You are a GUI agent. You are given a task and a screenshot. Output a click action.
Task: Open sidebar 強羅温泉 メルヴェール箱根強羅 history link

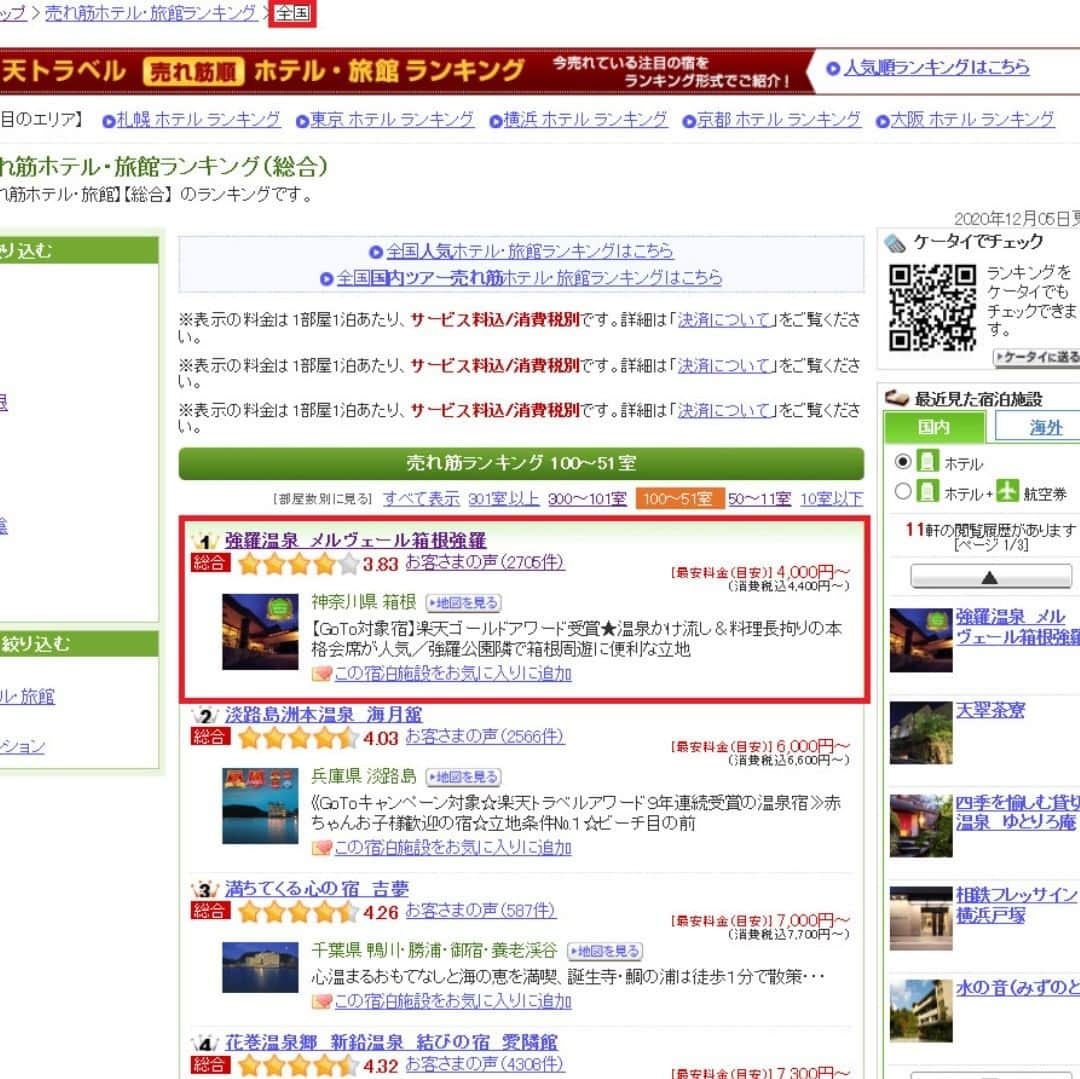coord(1017,627)
